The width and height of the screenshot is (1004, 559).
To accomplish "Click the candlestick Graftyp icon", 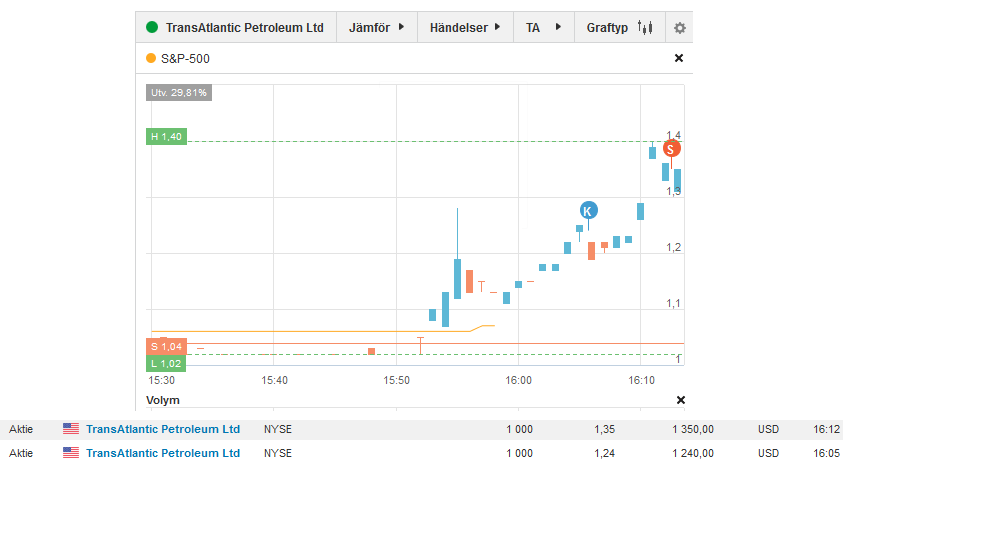I will point(645,28).
